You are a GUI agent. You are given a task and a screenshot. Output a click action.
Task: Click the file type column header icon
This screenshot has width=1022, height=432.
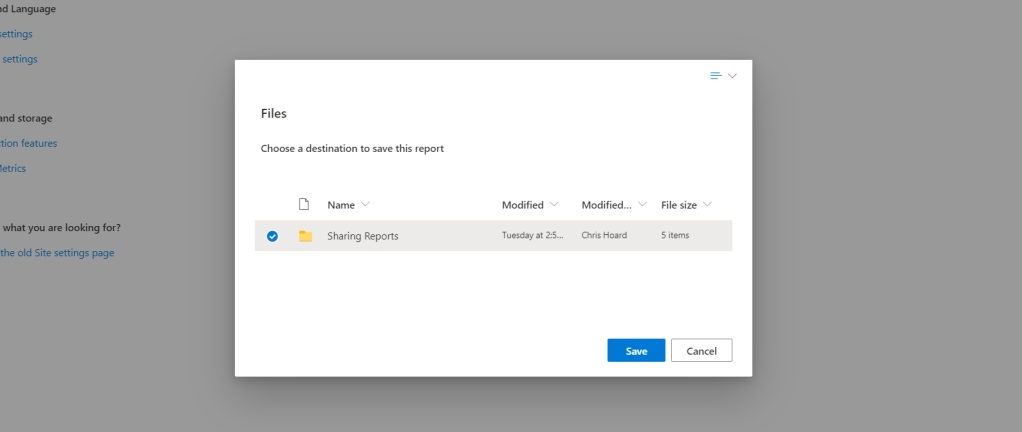pyautogui.click(x=304, y=204)
